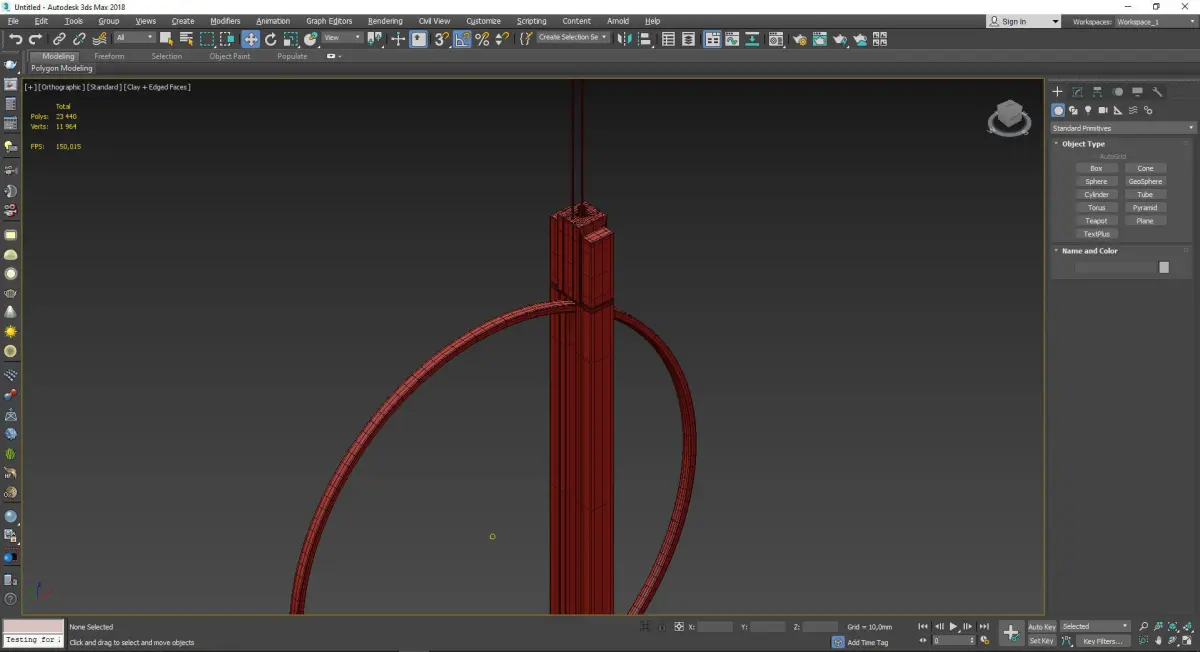Click the Zoom magnifier navigation icon
Image resolution: width=1200 pixels, height=652 pixels.
pyautogui.click(x=1143, y=626)
